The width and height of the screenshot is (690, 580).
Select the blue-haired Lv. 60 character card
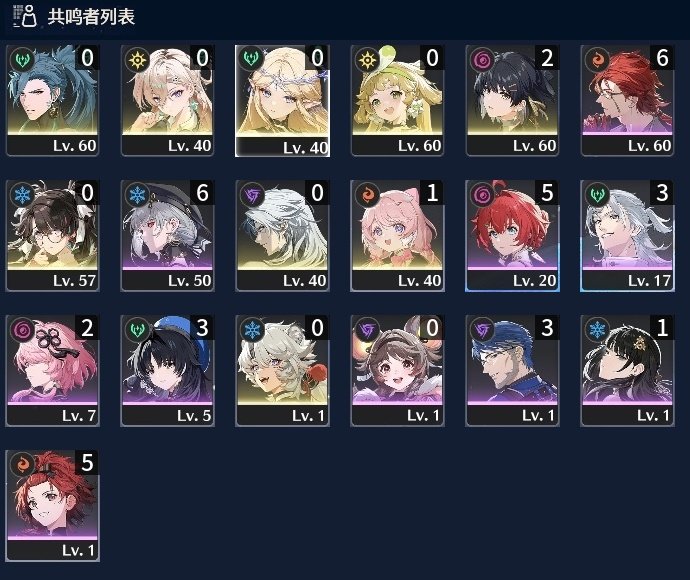click(x=52, y=100)
